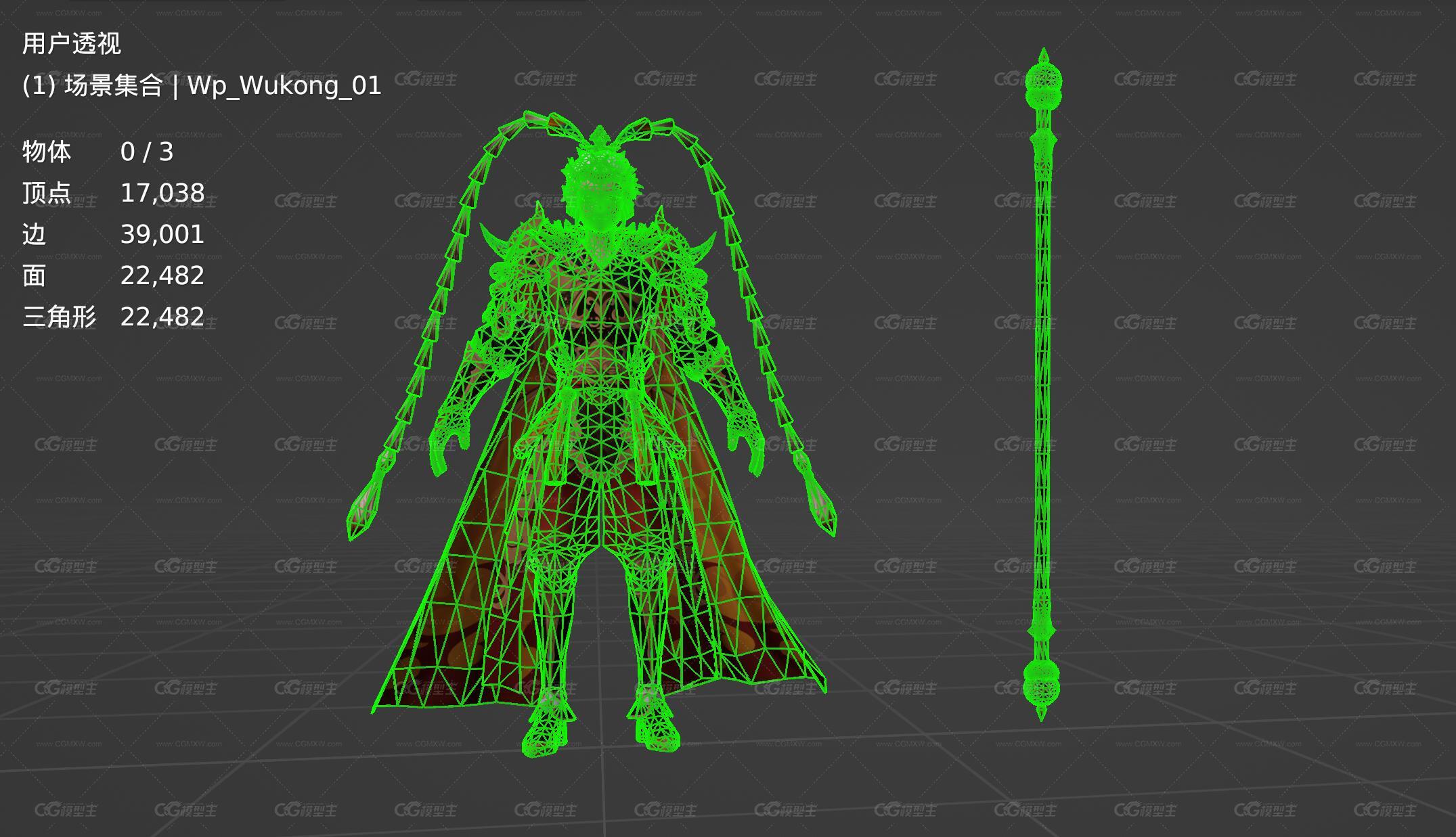
Task: Click the '物体' object count 0 / 3
Action: click(x=147, y=152)
